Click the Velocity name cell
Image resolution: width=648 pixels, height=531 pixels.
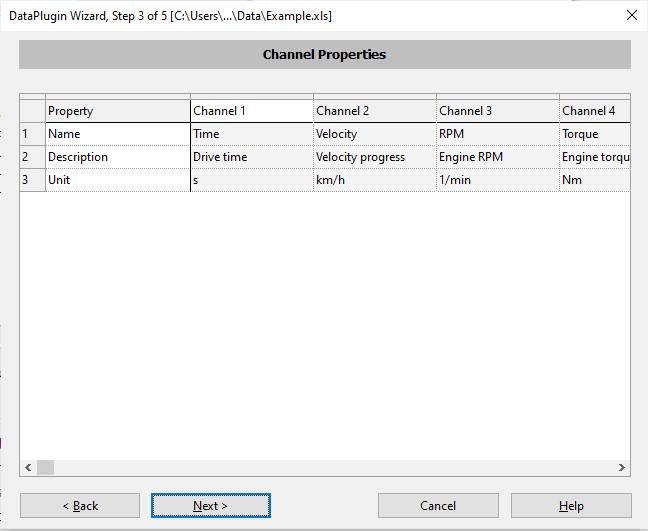(x=374, y=134)
